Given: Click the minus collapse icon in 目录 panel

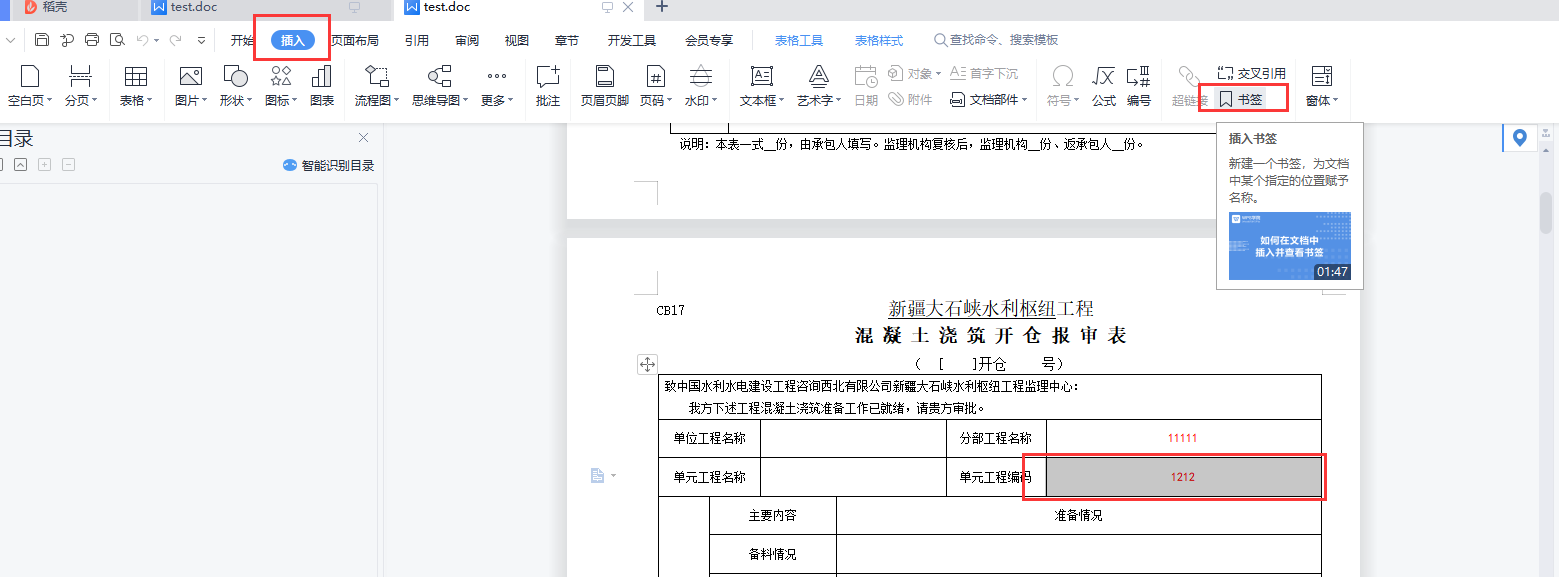Looking at the screenshot, I should pyautogui.click(x=68, y=165).
